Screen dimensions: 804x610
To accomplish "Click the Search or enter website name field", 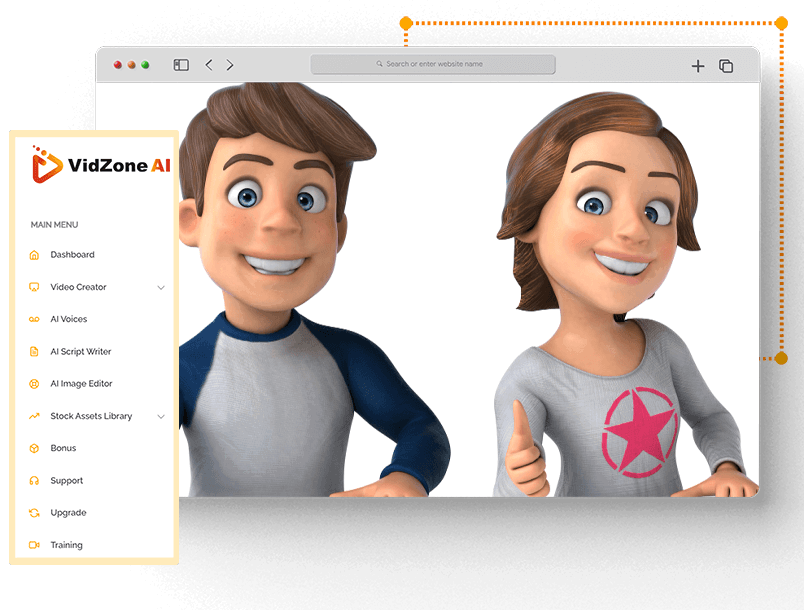I will (x=433, y=65).
